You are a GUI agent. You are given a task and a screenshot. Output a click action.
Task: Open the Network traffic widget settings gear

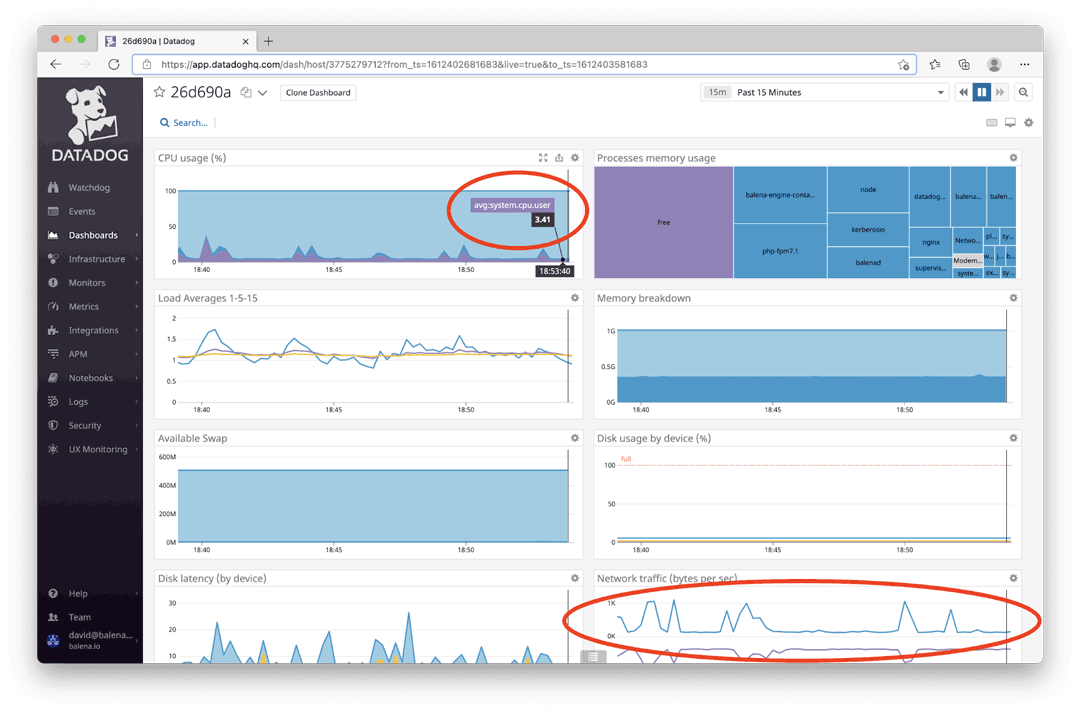coord(1013,578)
